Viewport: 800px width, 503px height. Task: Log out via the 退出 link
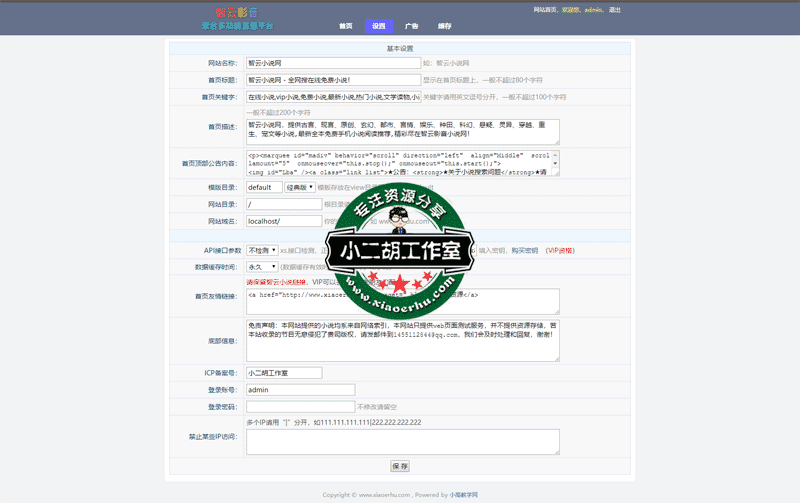pos(614,10)
